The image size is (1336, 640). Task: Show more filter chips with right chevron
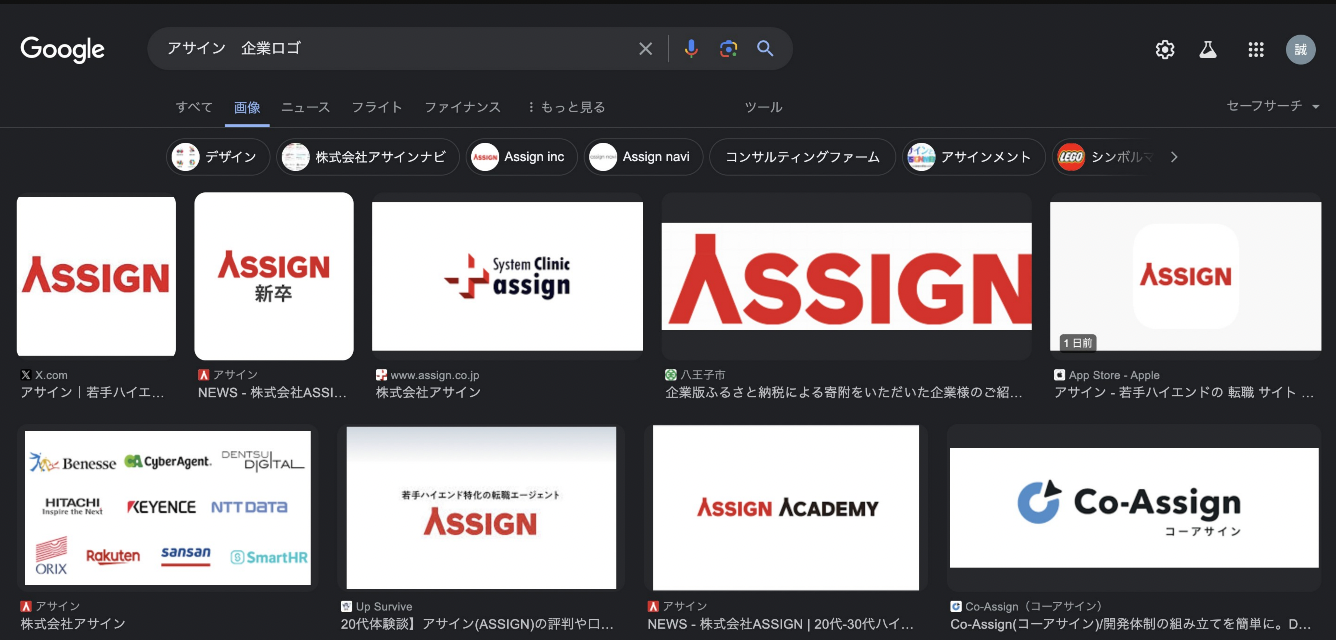[1174, 157]
